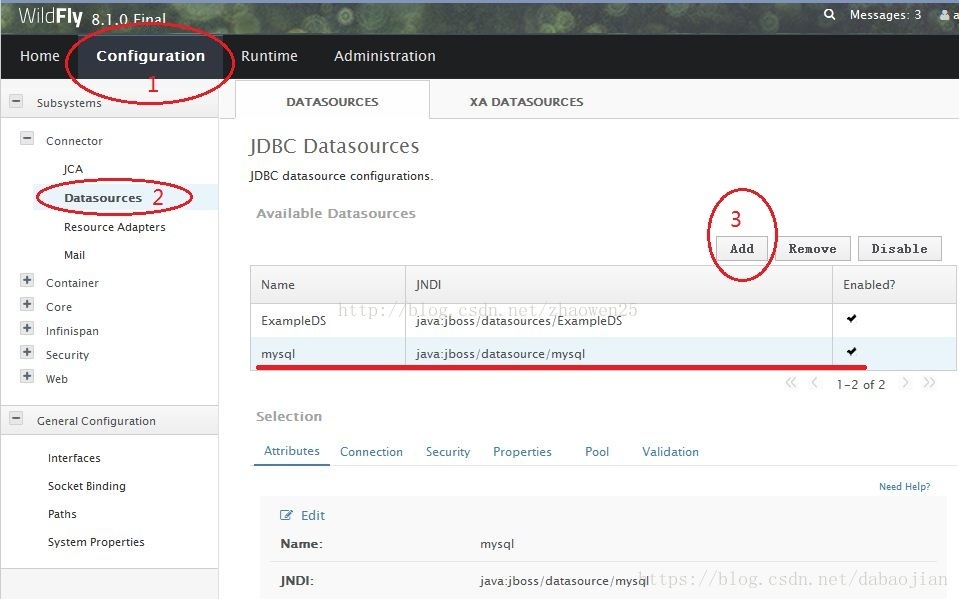
Task: Open the Administration top menu
Action: pos(385,56)
